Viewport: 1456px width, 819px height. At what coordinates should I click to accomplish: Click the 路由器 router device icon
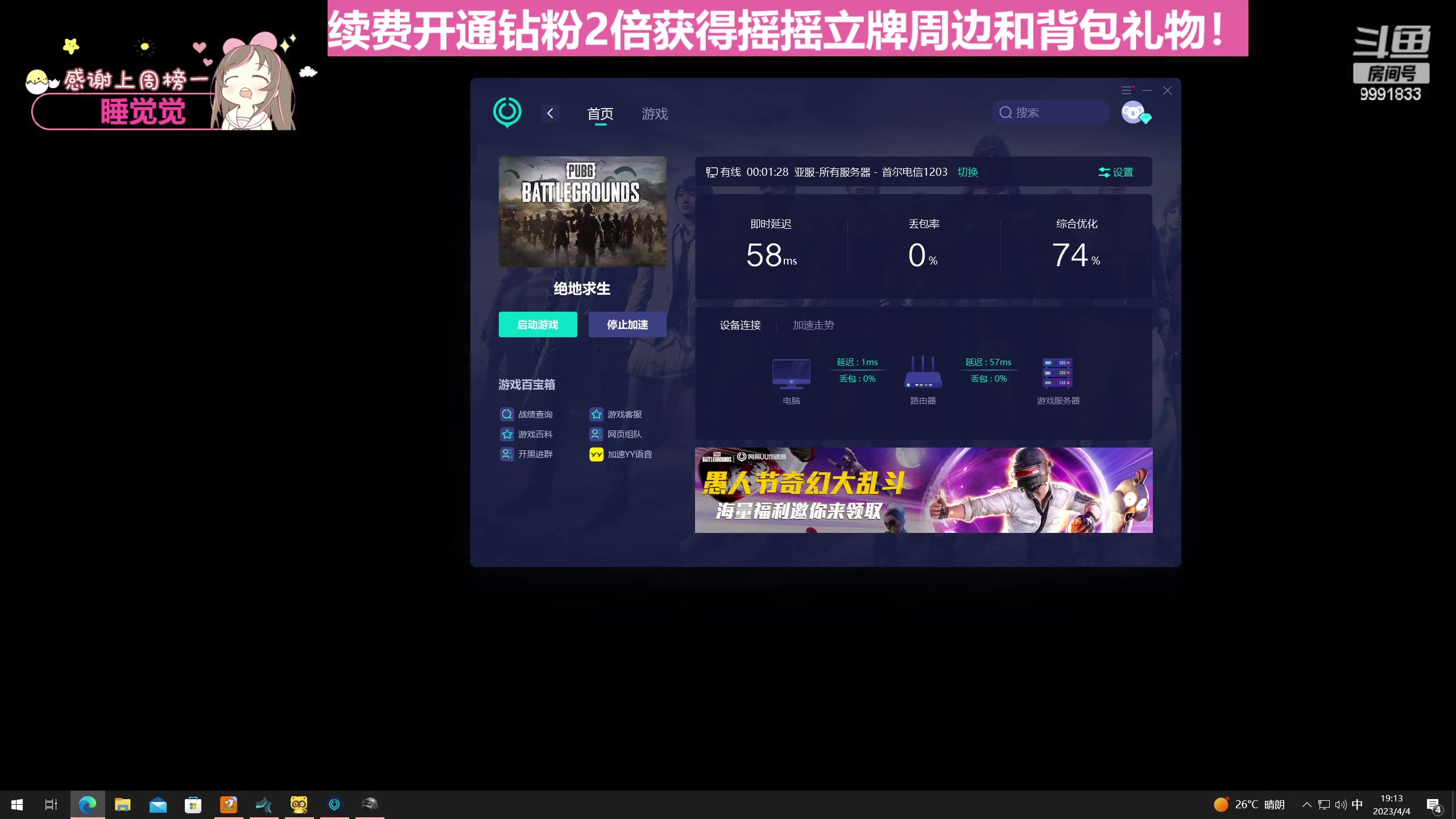pyautogui.click(x=923, y=373)
